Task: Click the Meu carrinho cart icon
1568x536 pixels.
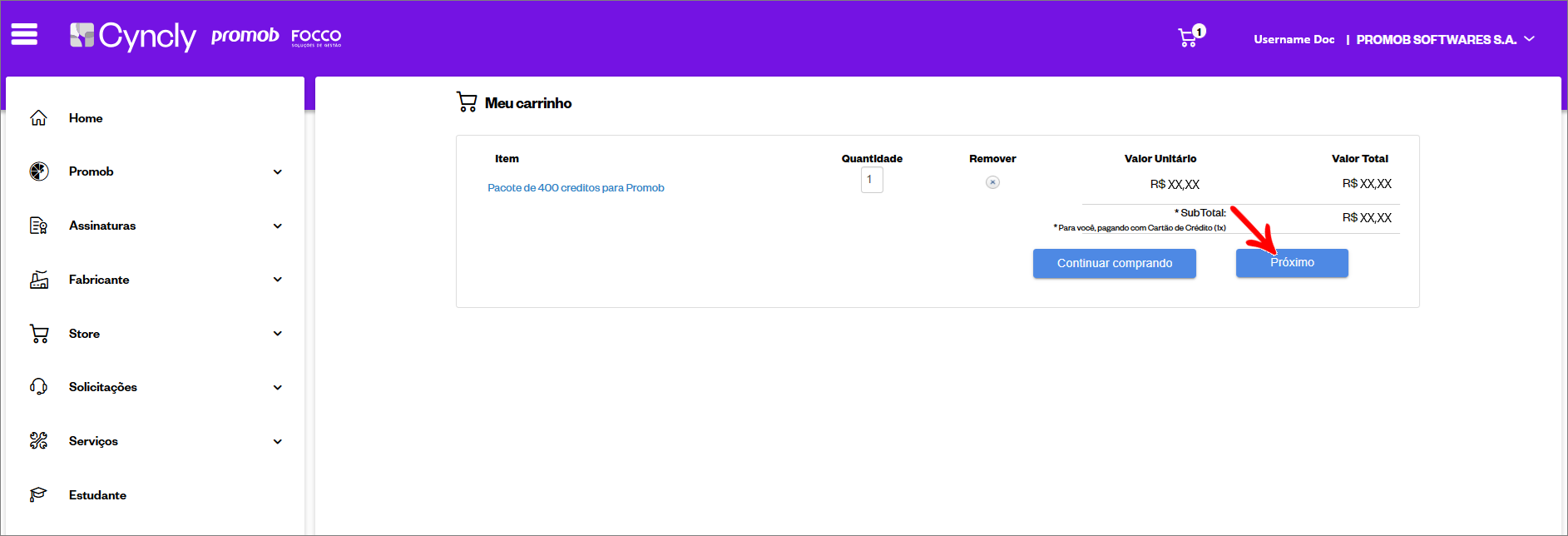Action: (467, 102)
